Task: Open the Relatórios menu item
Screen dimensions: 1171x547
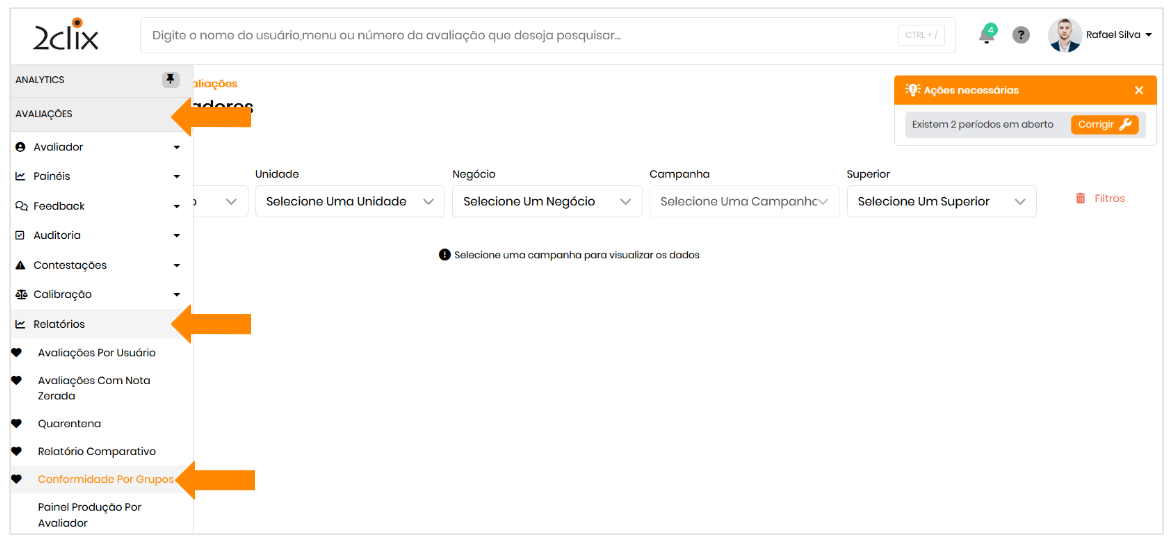Action: [60, 324]
